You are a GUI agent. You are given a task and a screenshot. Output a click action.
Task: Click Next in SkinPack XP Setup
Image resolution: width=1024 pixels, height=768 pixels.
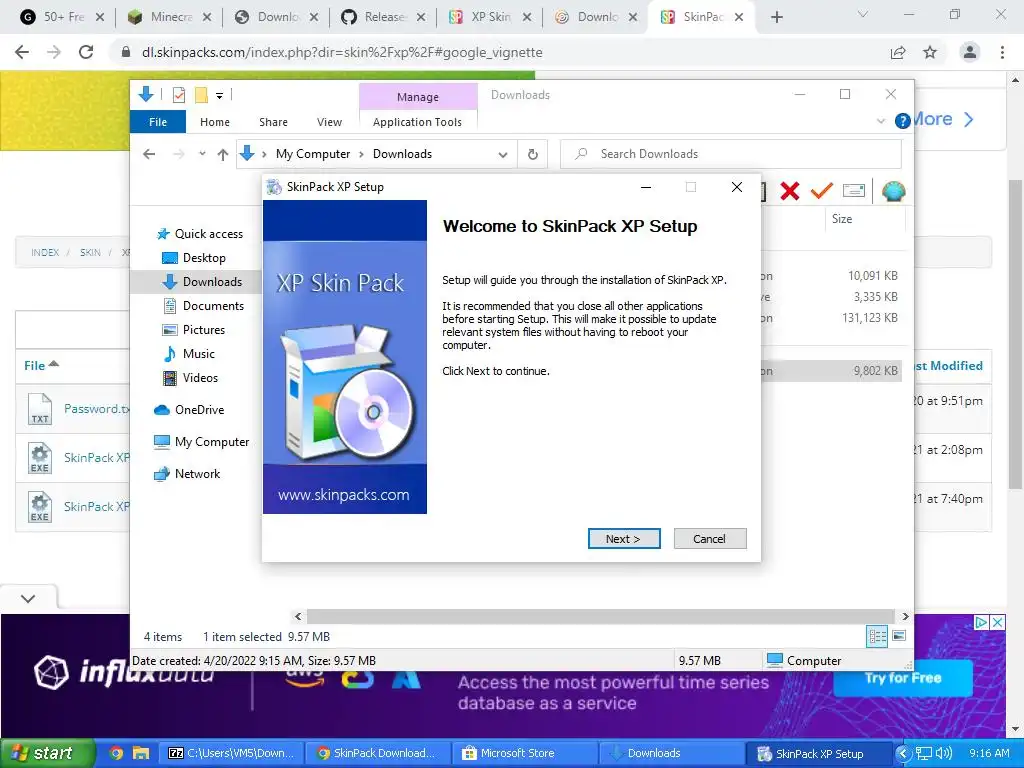[624, 539]
